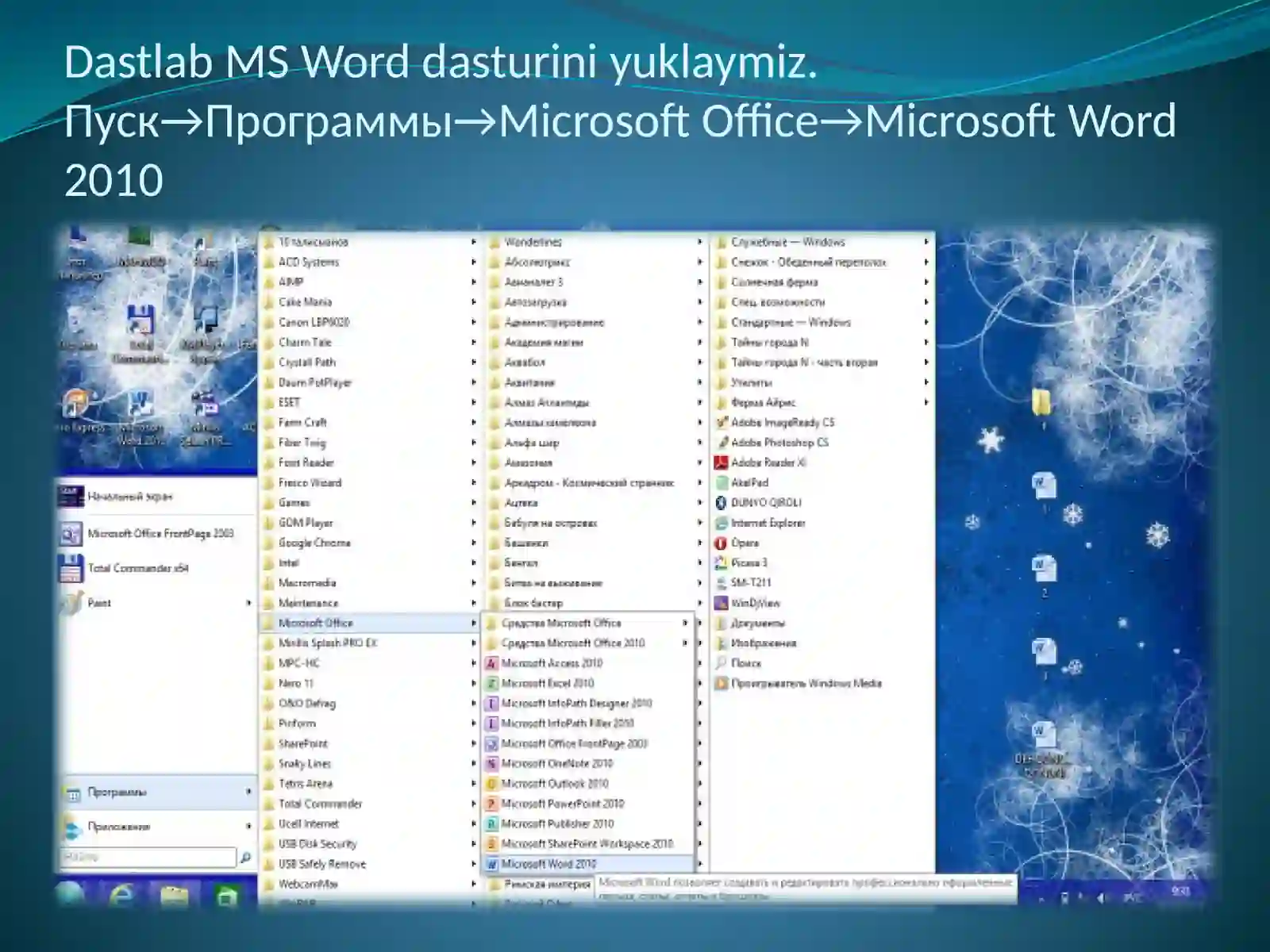Open the ESET folder

tap(370, 402)
